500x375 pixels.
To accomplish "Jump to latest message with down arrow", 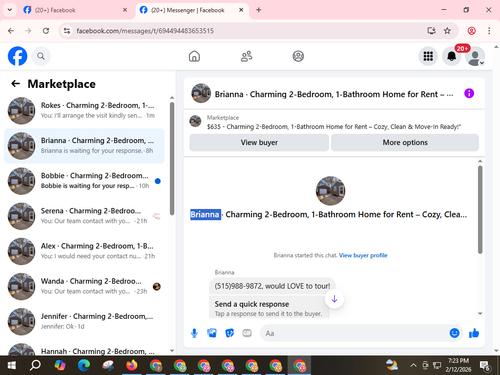I will coord(334,299).
